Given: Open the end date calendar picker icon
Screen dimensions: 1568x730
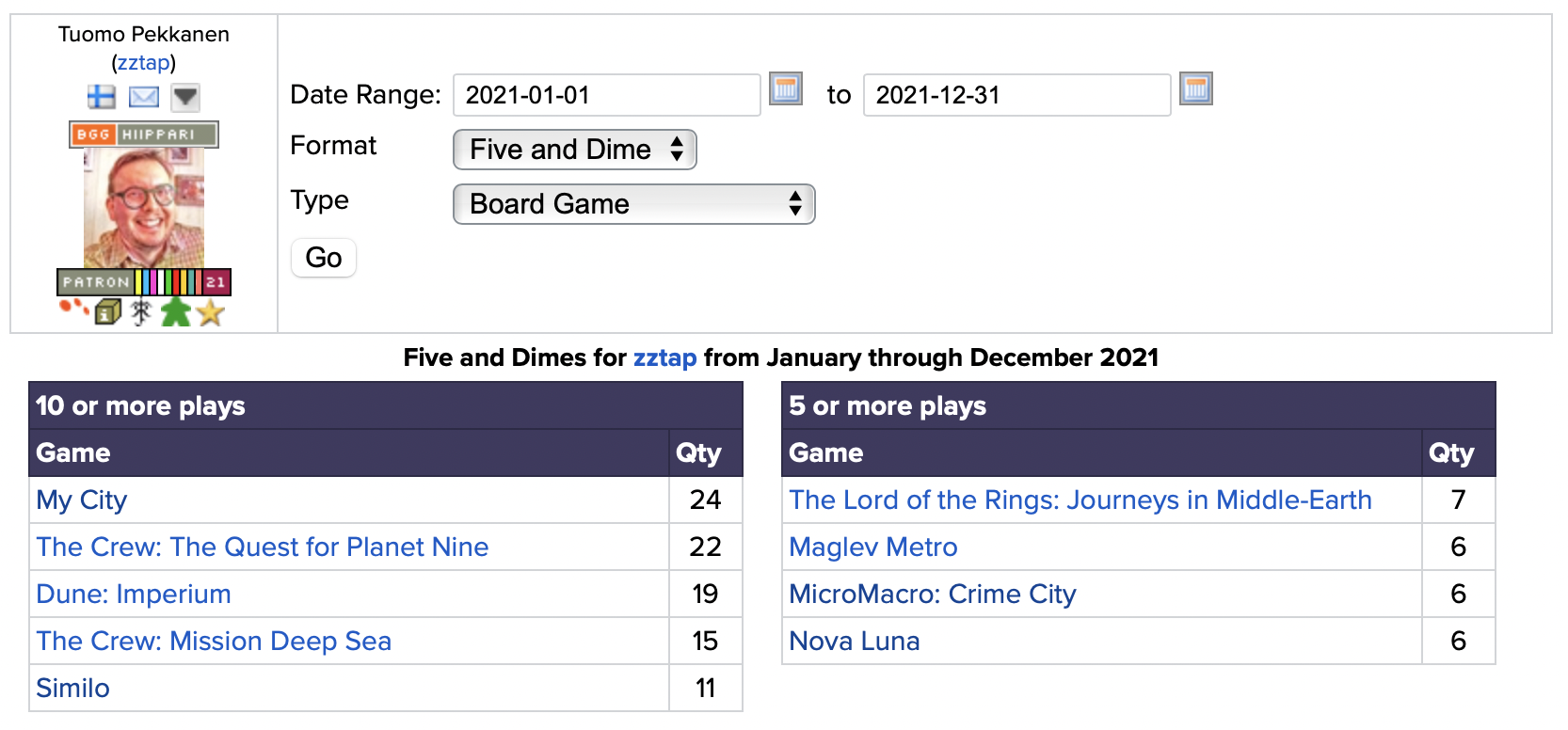Looking at the screenshot, I should pyautogui.click(x=1196, y=89).
